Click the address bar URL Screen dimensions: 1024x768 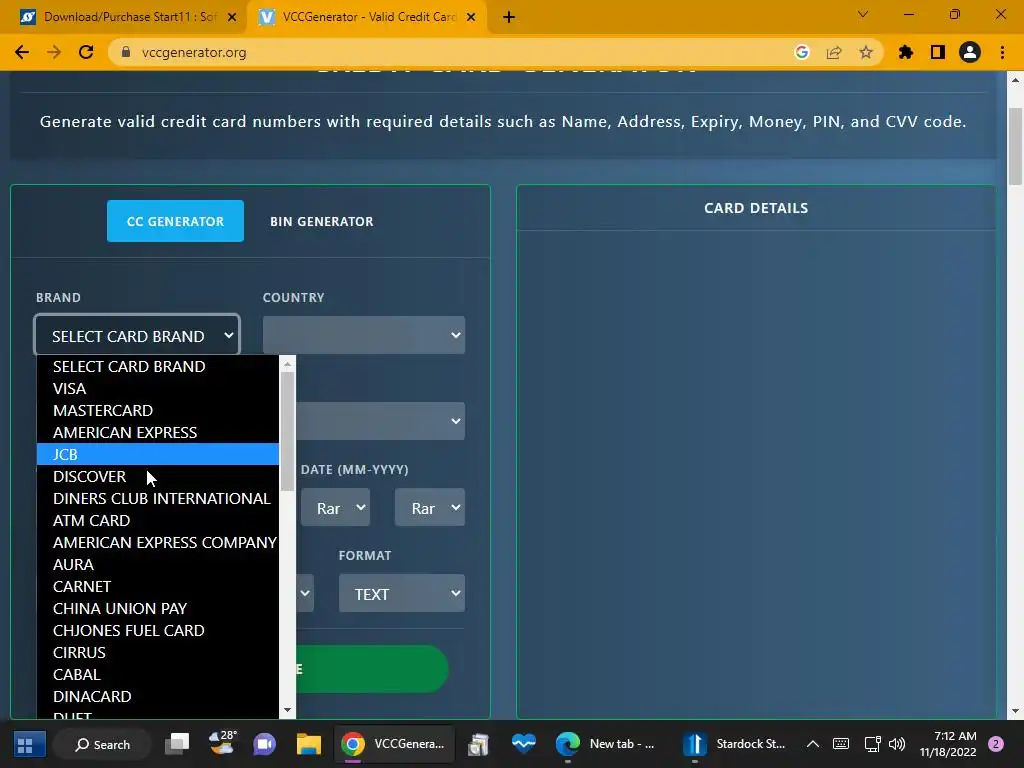point(194,52)
